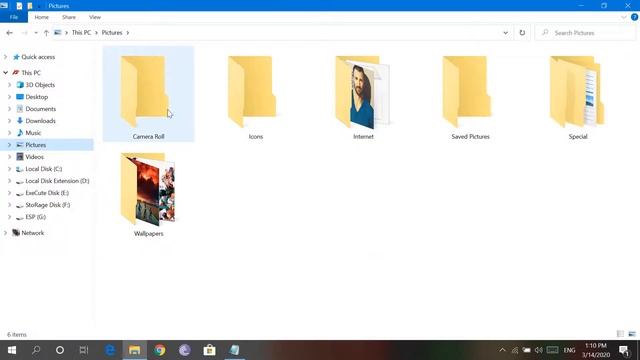The height and width of the screenshot is (360, 640).
Task: Click the Up one level arrow
Action: [46, 33]
